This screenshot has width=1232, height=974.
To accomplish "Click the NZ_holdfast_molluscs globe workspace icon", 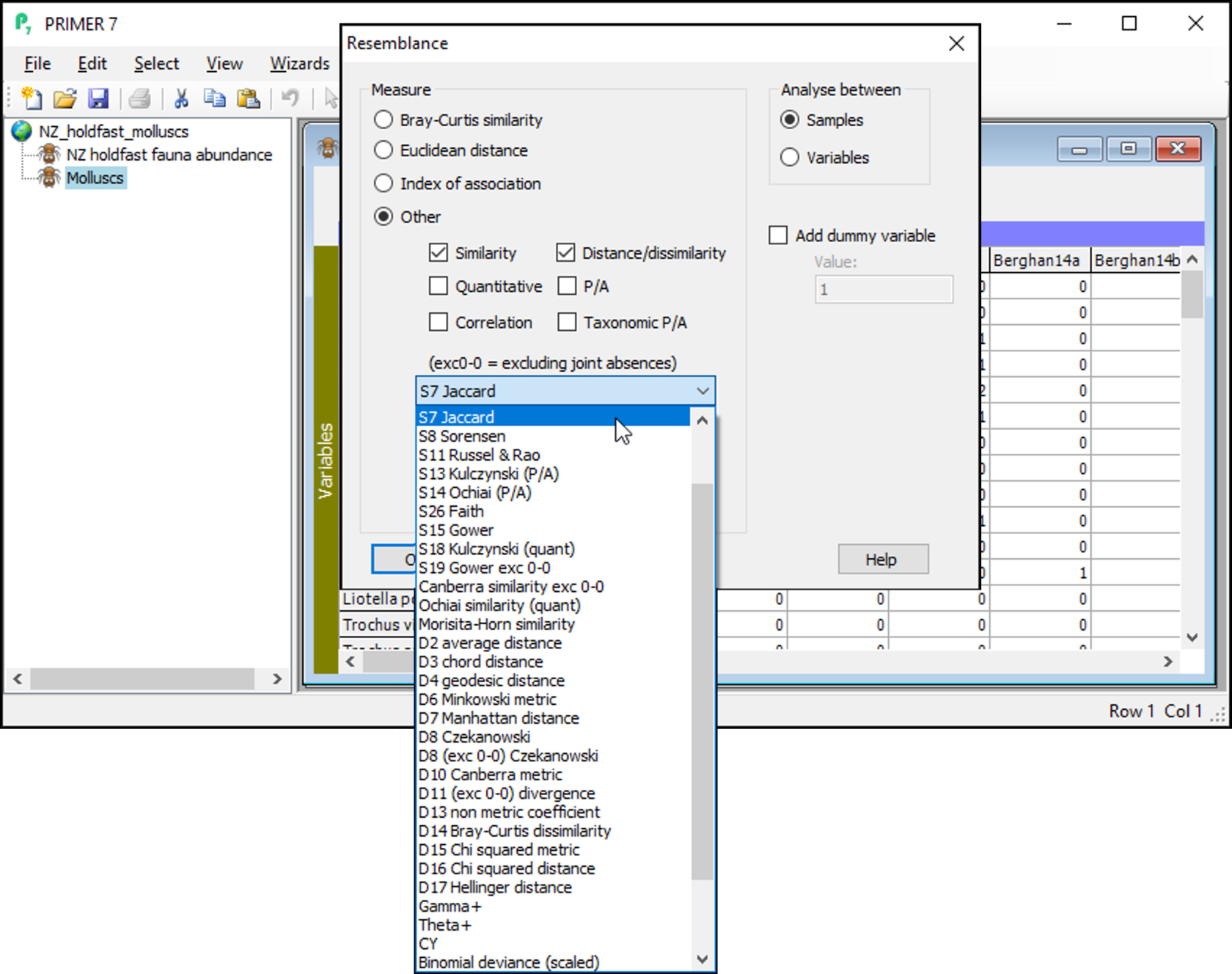I will (21, 131).
